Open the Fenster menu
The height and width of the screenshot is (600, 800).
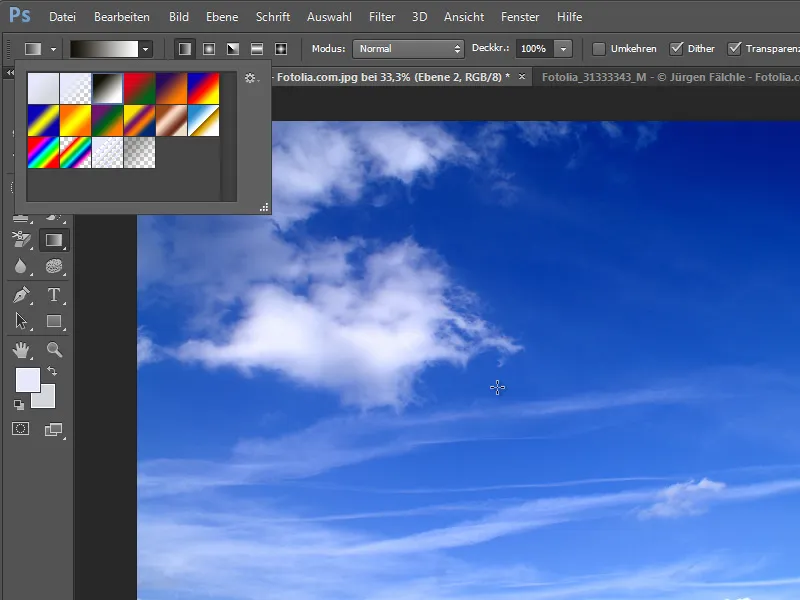point(520,17)
